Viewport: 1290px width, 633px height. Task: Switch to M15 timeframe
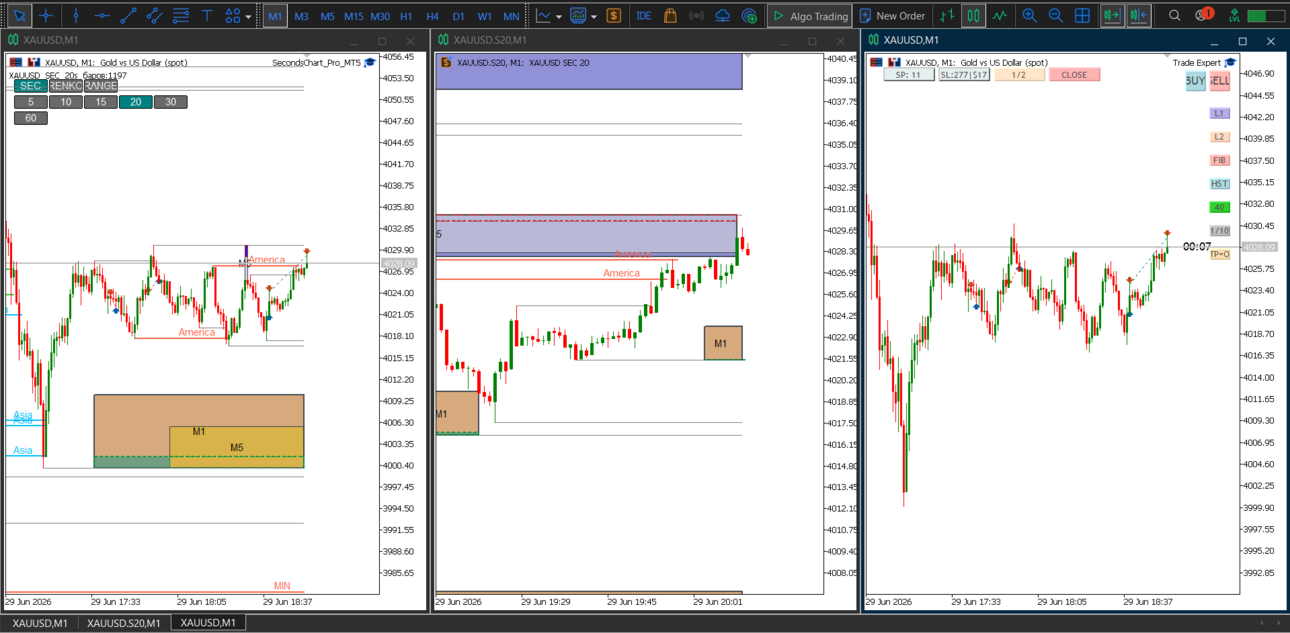353,16
